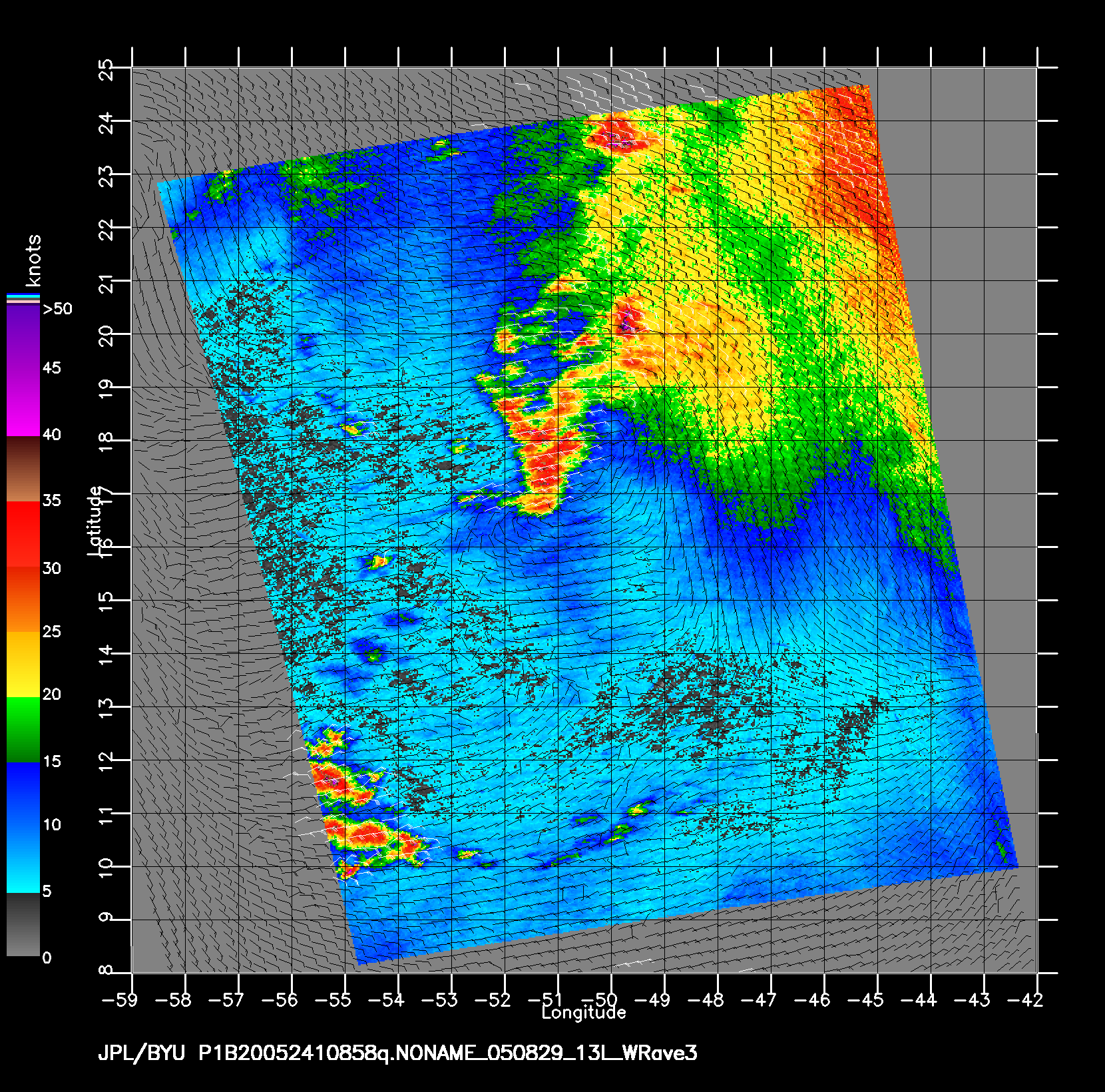Click the latitude tick label '22'
Viewport: 1105px width, 1092px height.
pos(107,229)
